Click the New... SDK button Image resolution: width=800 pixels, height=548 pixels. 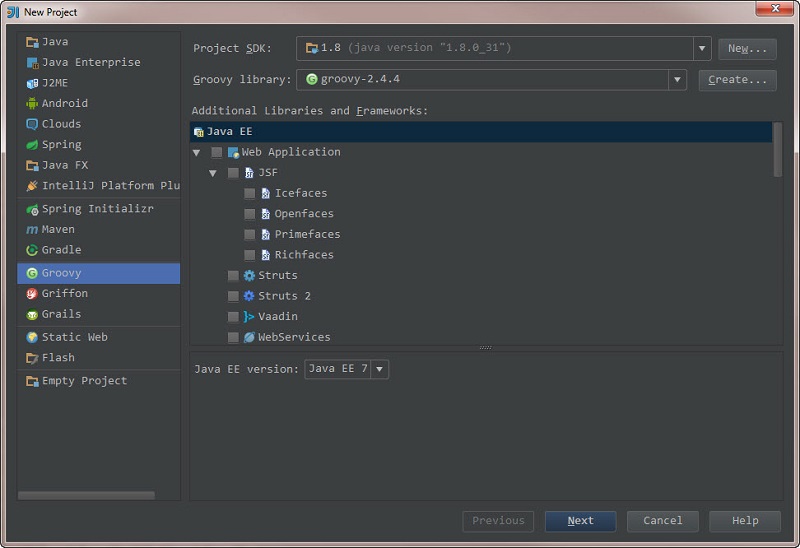click(747, 49)
